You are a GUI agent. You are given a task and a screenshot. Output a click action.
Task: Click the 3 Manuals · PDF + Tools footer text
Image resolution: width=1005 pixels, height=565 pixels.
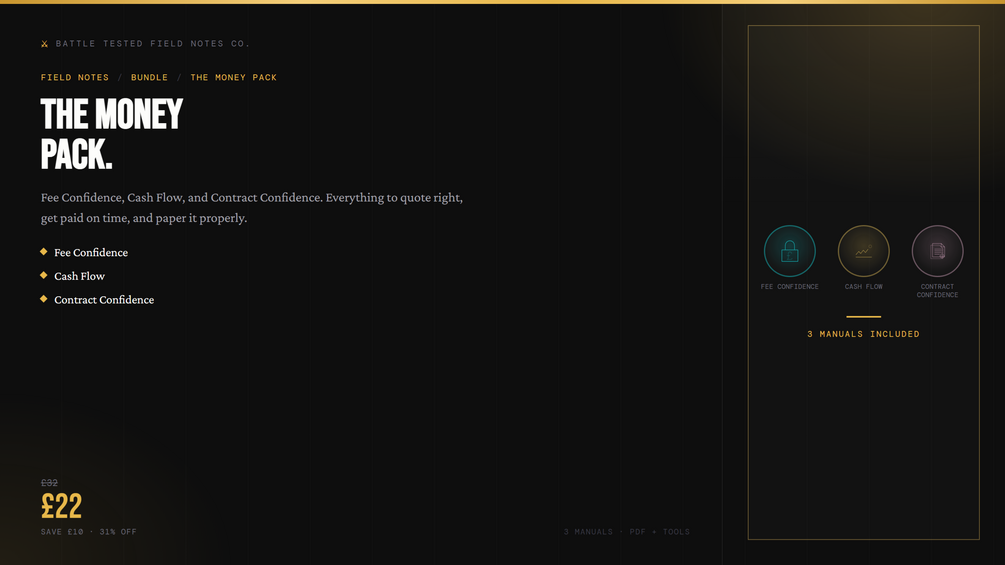[627, 532]
